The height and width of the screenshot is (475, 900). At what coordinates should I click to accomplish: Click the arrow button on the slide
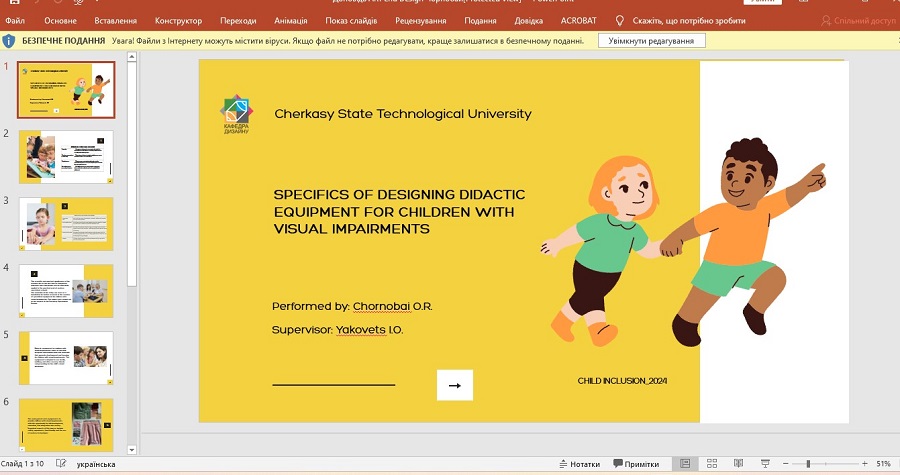455,385
